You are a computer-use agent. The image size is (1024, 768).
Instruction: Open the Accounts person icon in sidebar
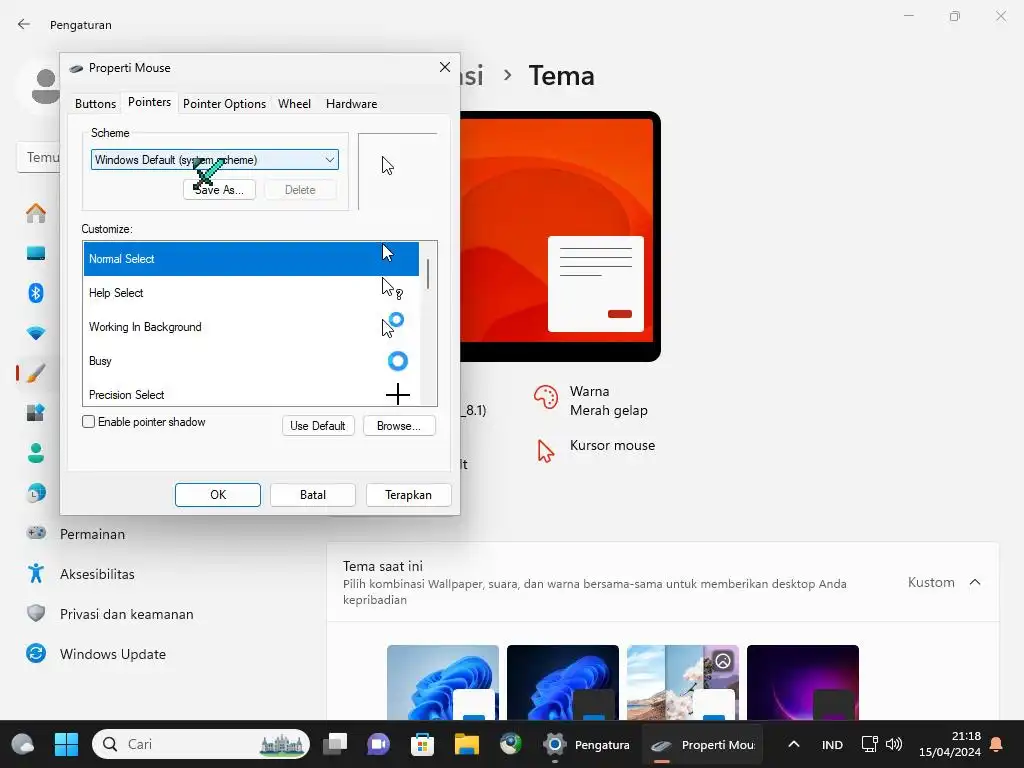tap(36, 453)
